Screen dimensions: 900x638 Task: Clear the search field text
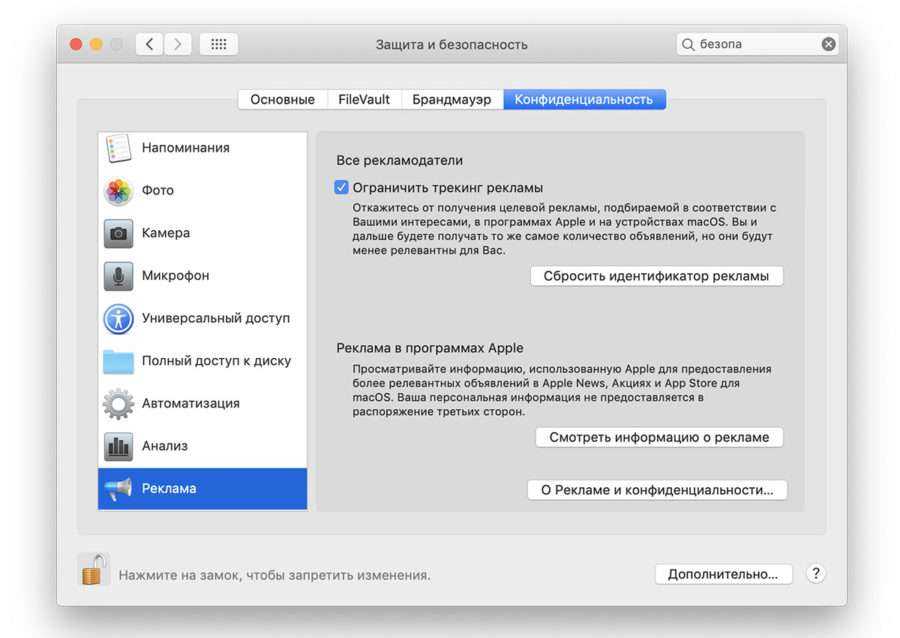[x=828, y=44]
